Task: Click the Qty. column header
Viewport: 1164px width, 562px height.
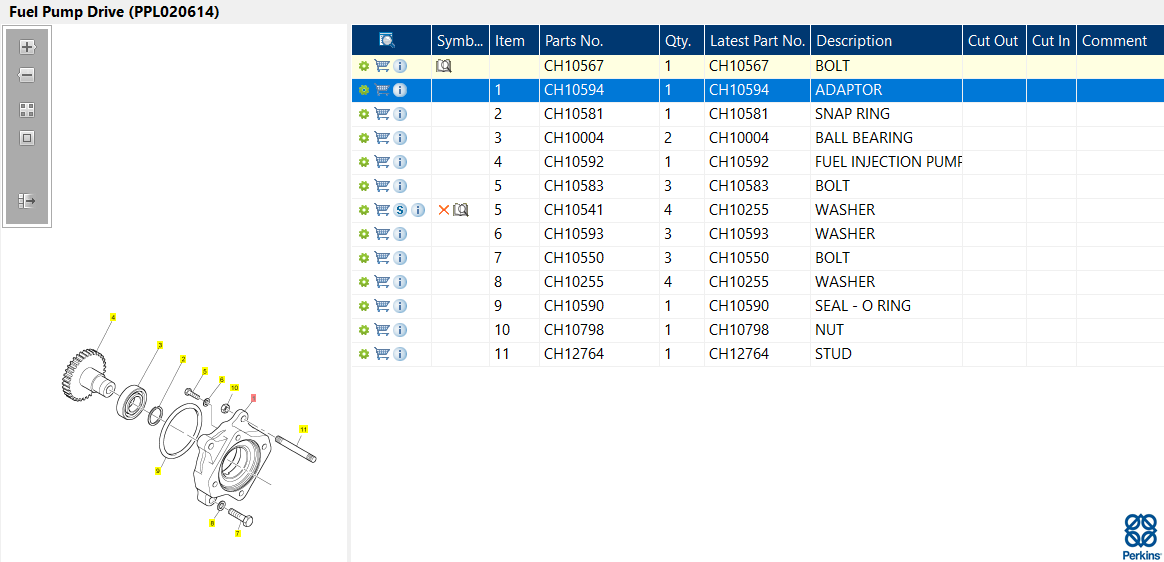Action: (677, 41)
